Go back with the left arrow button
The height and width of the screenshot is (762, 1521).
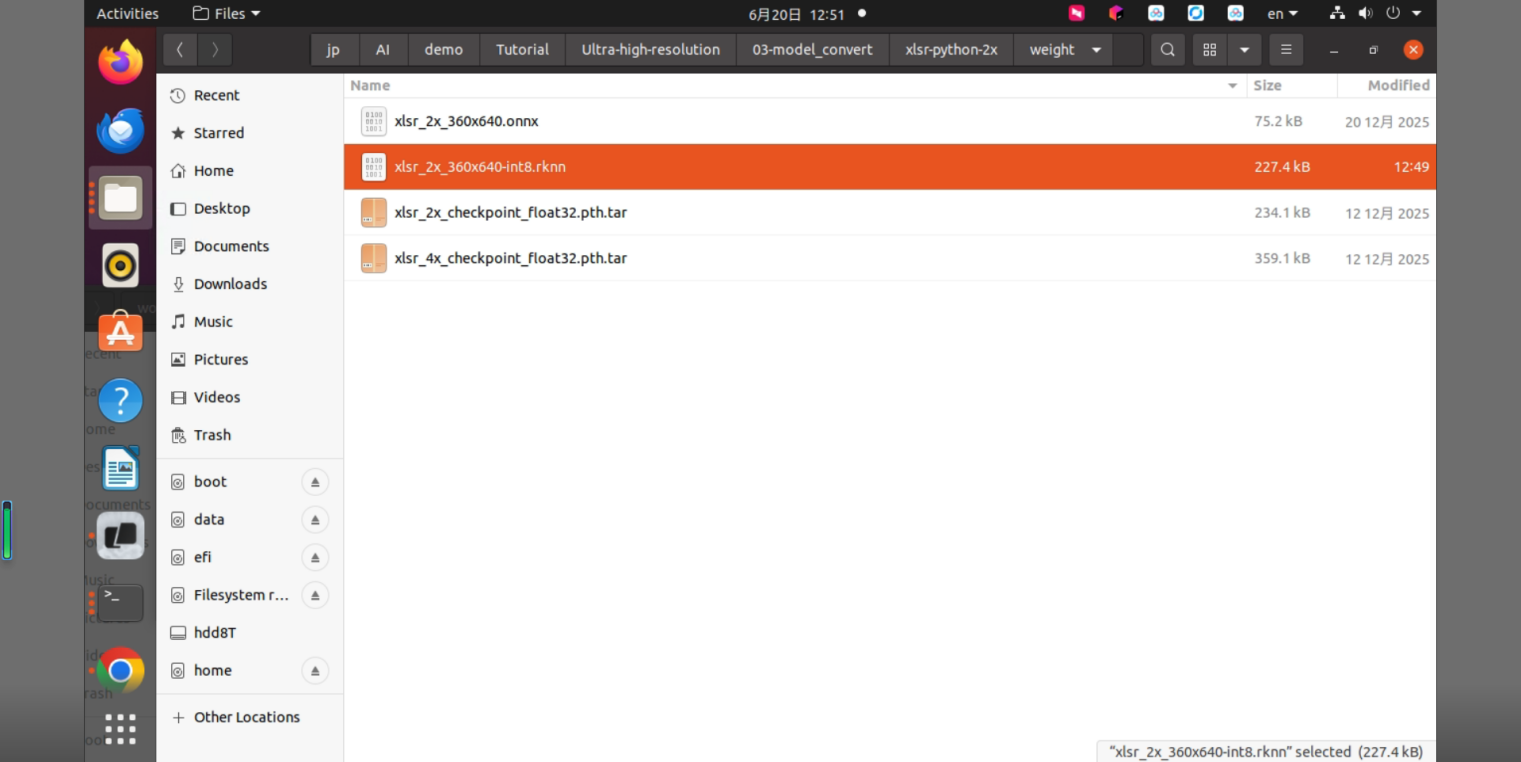(x=179, y=50)
